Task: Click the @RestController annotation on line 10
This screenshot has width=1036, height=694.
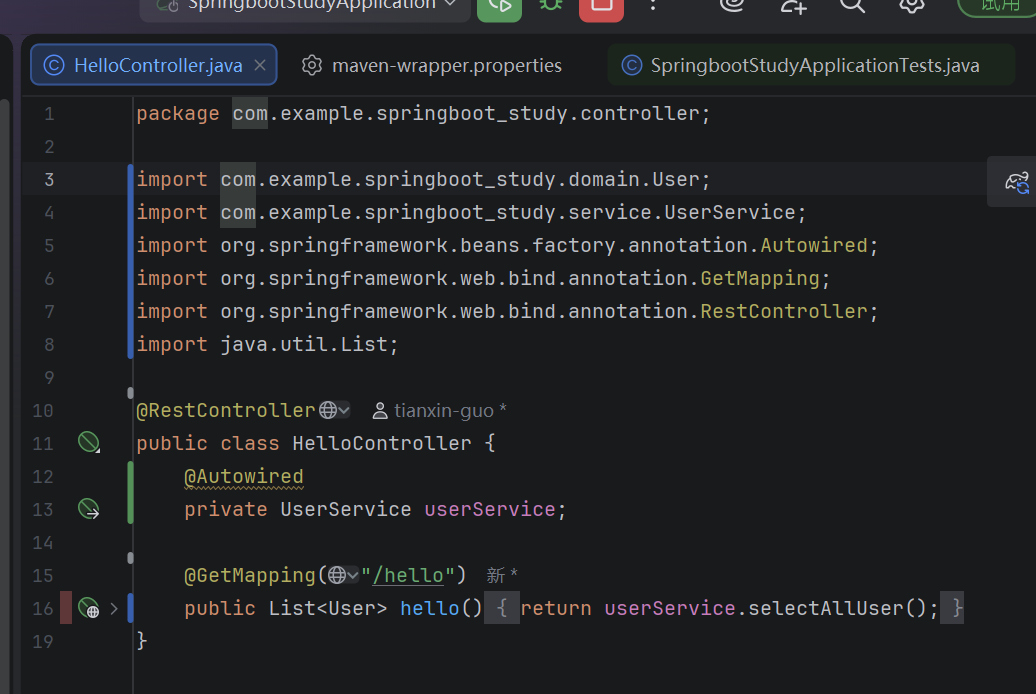Action: coord(226,410)
